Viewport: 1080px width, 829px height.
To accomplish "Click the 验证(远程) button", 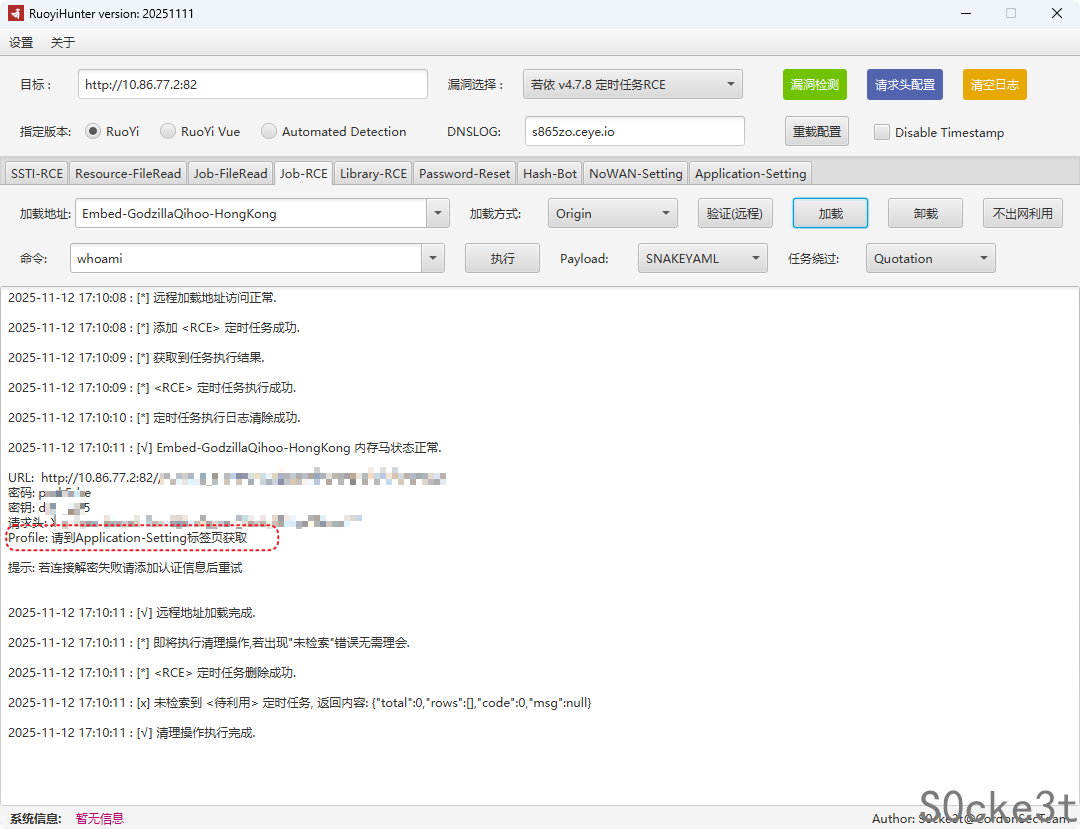I will coord(735,213).
